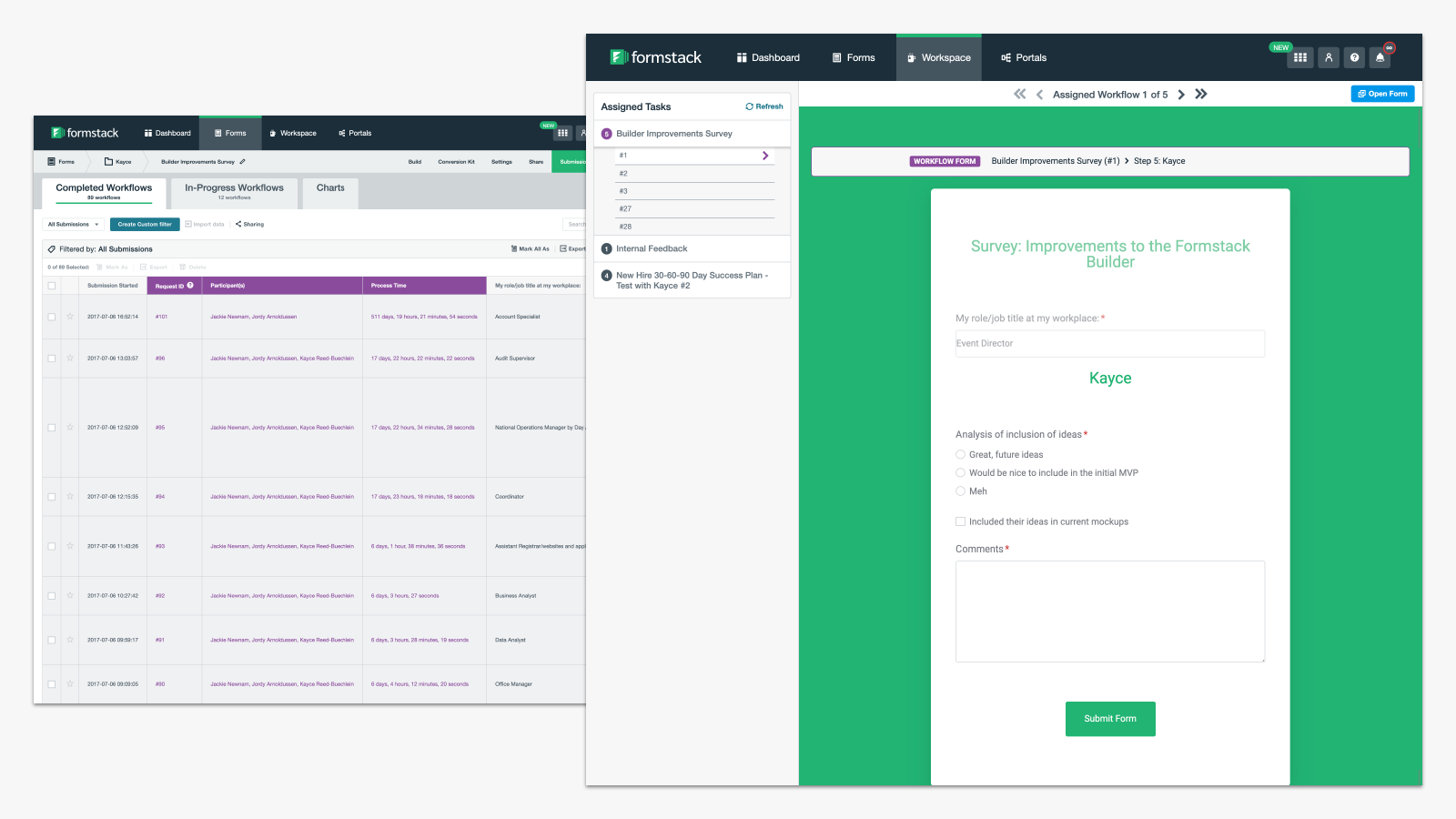Open Forms in Workspace window nav
The height and width of the screenshot is (819, 1456).
click(x=854, y=57)
